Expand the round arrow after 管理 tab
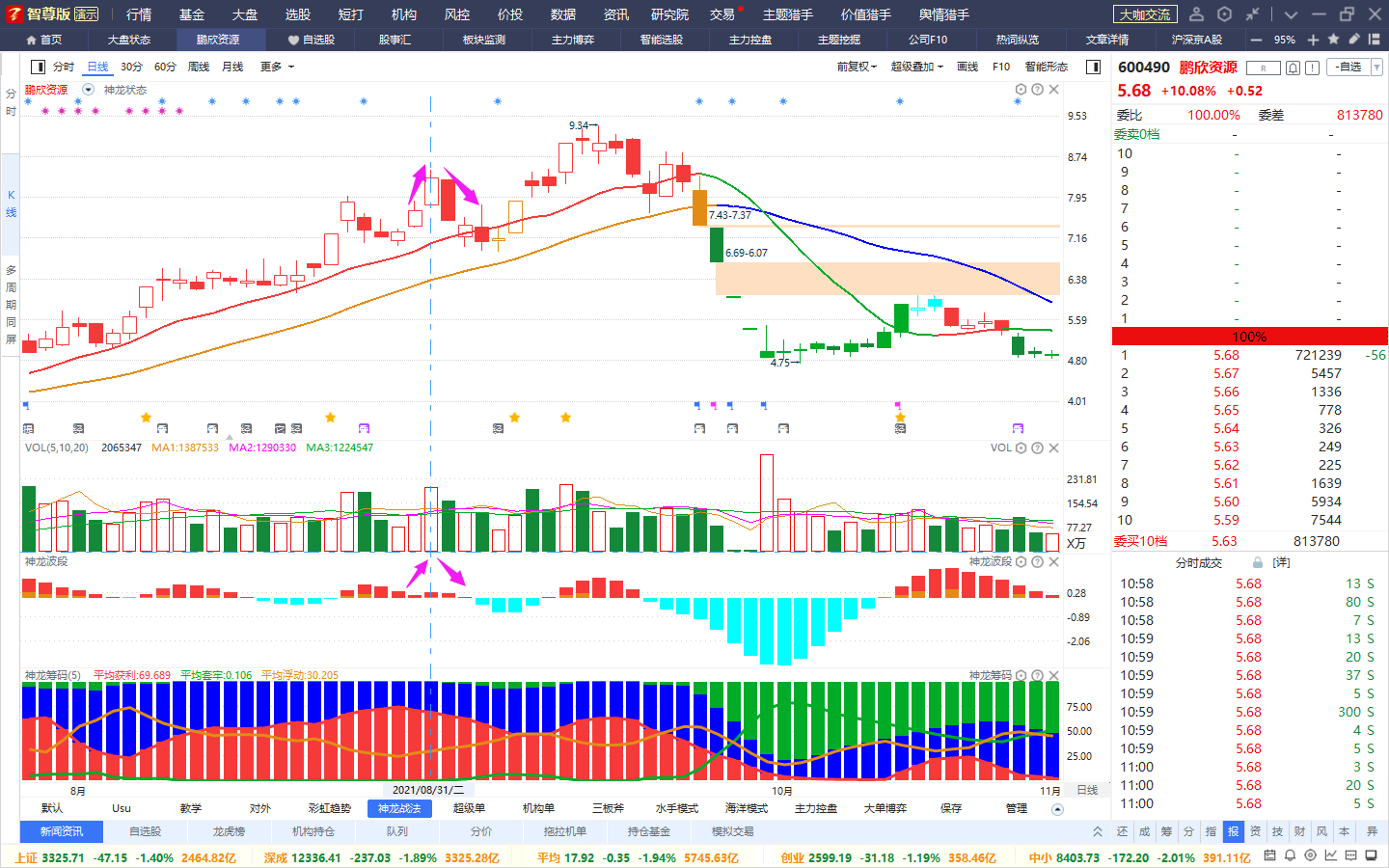1389x868 pixels. click(x=1057, y=809)
